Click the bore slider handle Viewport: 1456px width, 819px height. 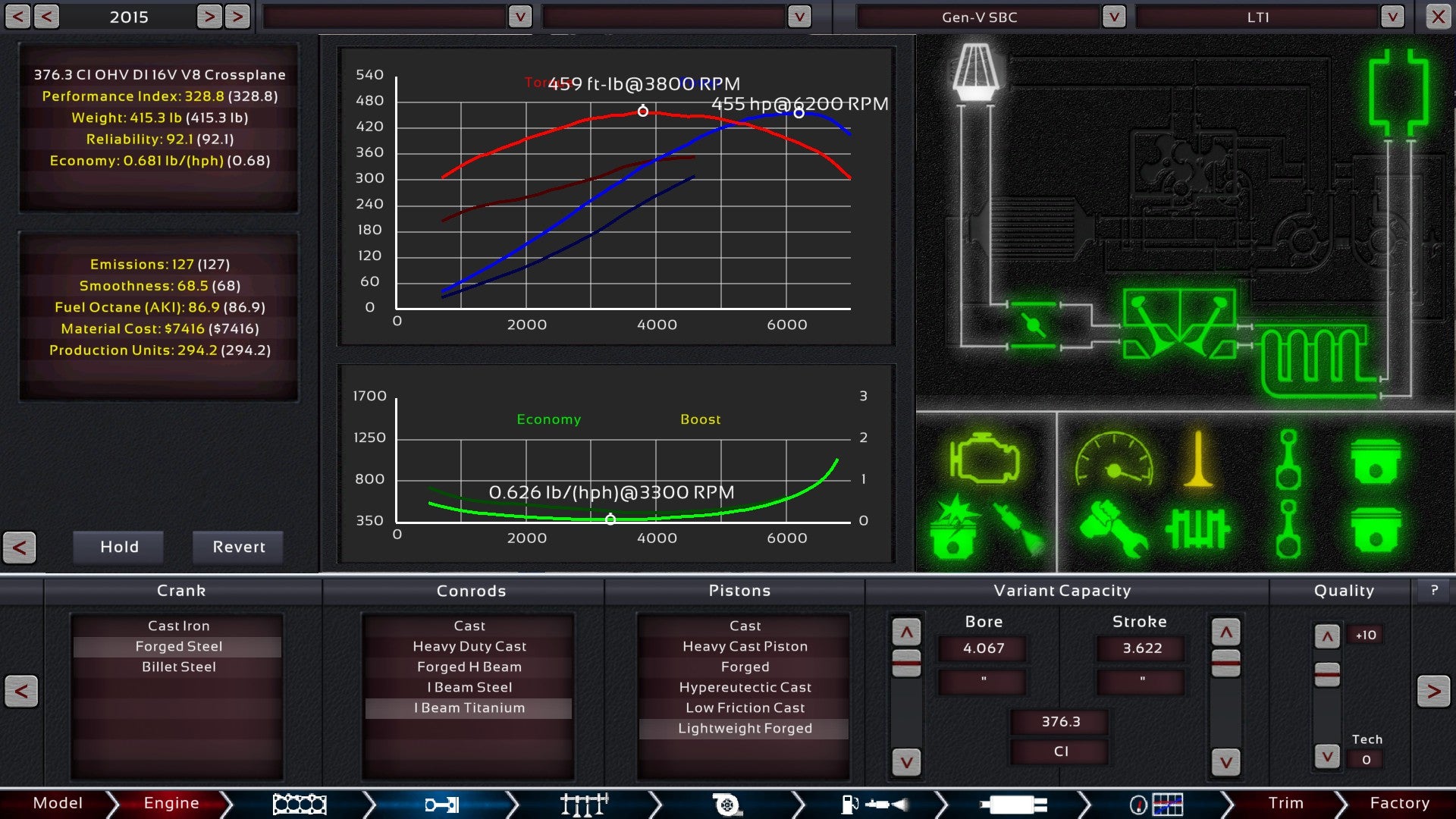click(x=906, y=663)
